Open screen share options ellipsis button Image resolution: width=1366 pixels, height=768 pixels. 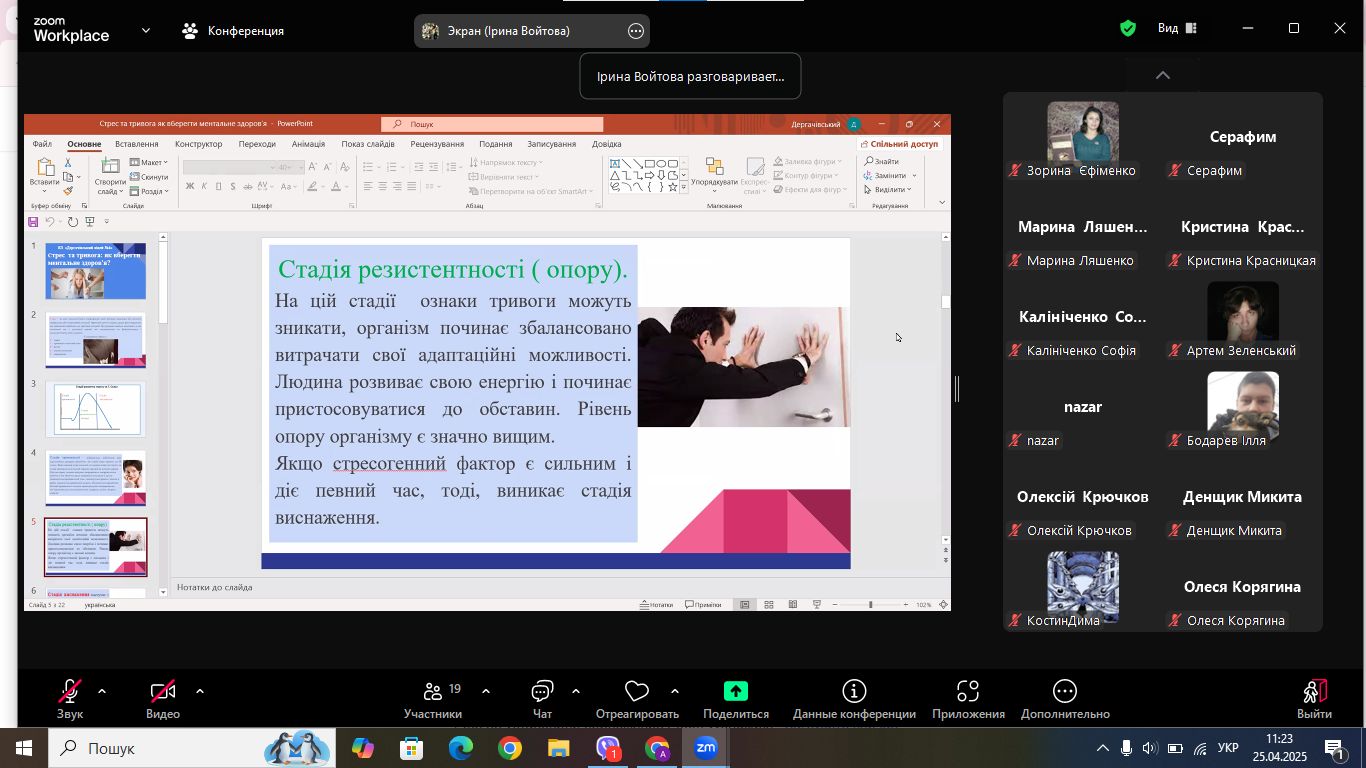click(x=636, y=31)
